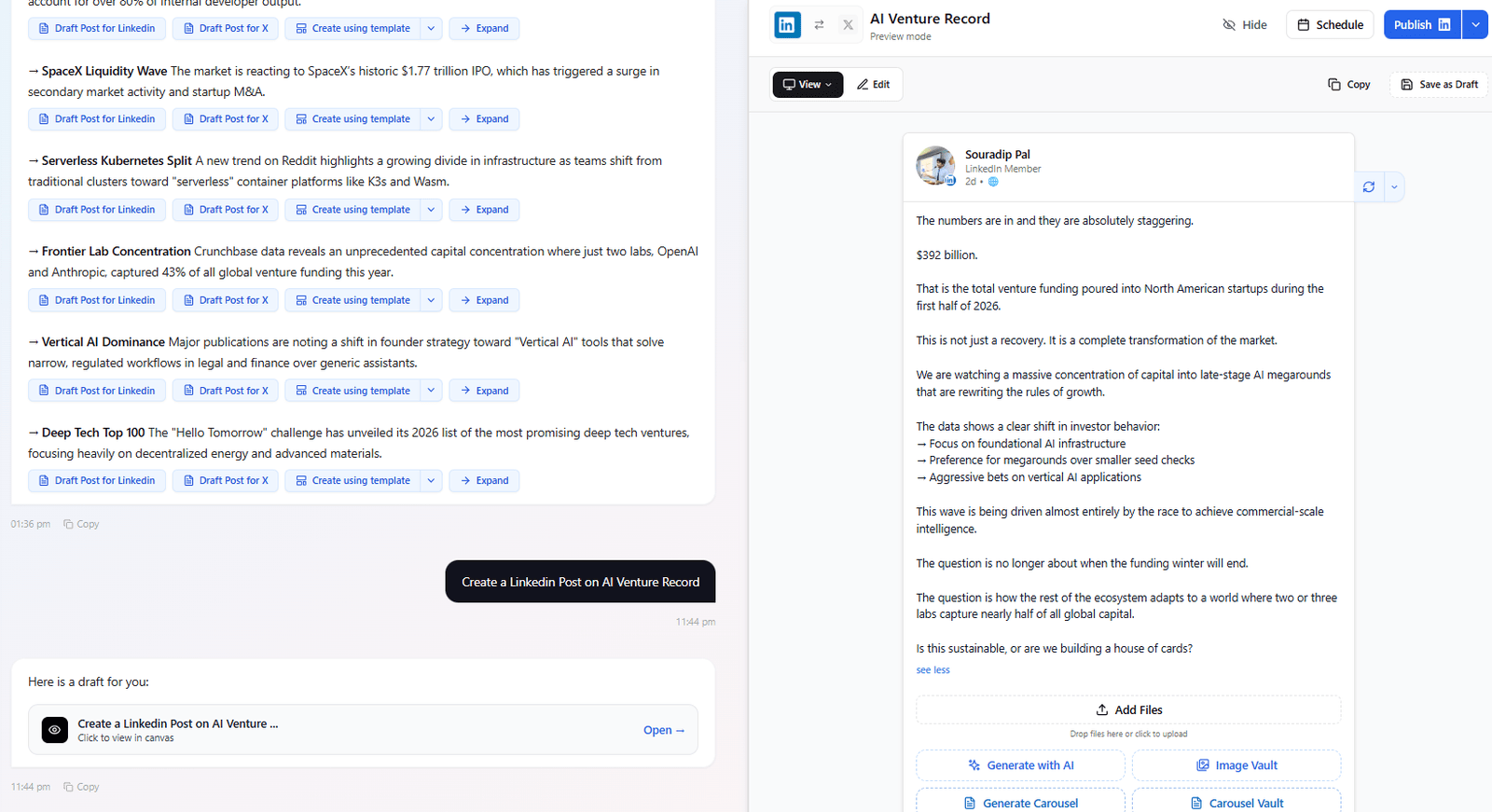This screenshot has height=812, width=1492.
Task: Click Generate Carousel option
Action: pyautogui.click(x=1020, y=803)
